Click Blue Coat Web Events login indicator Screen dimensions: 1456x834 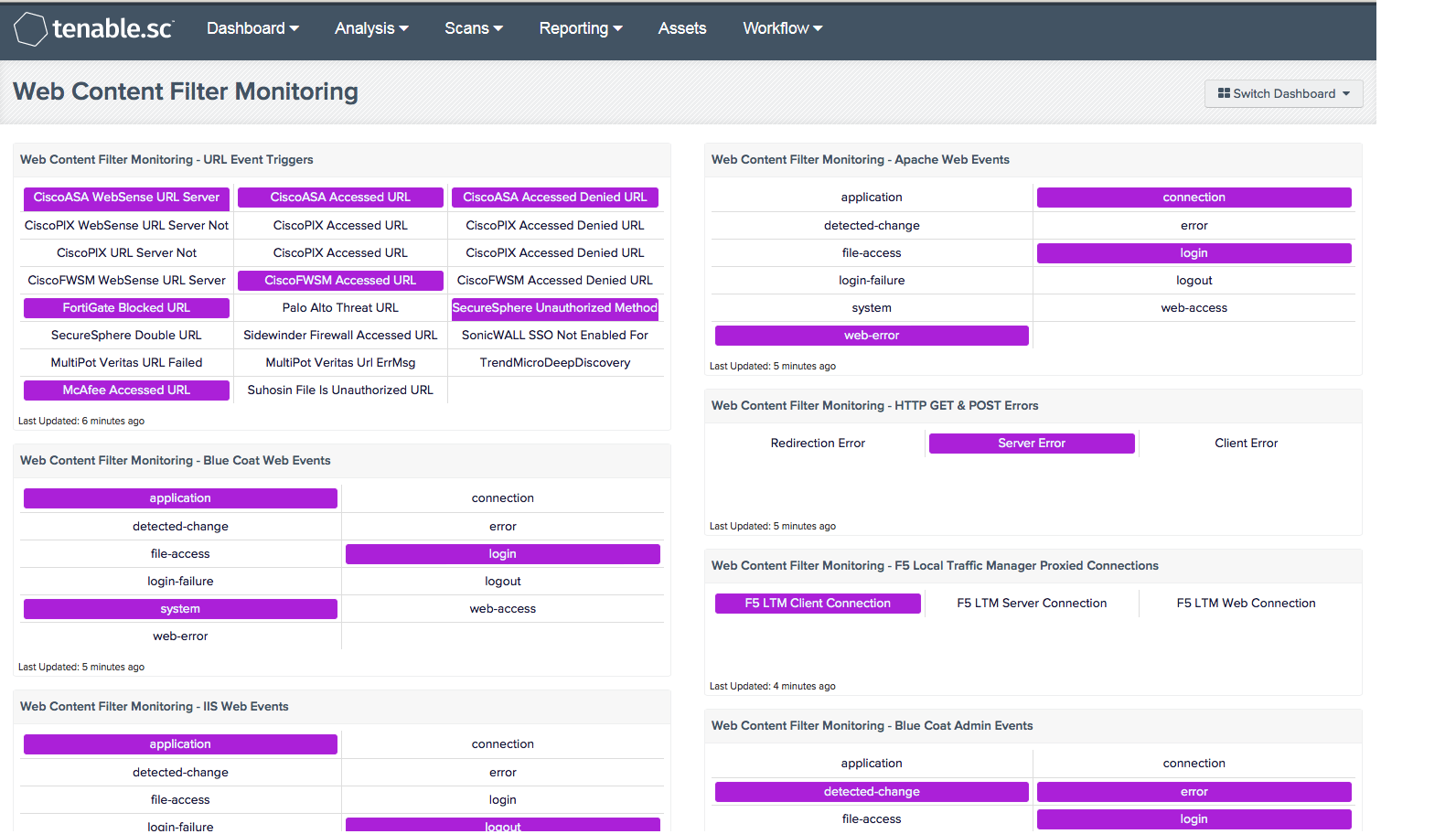(502, 554)
